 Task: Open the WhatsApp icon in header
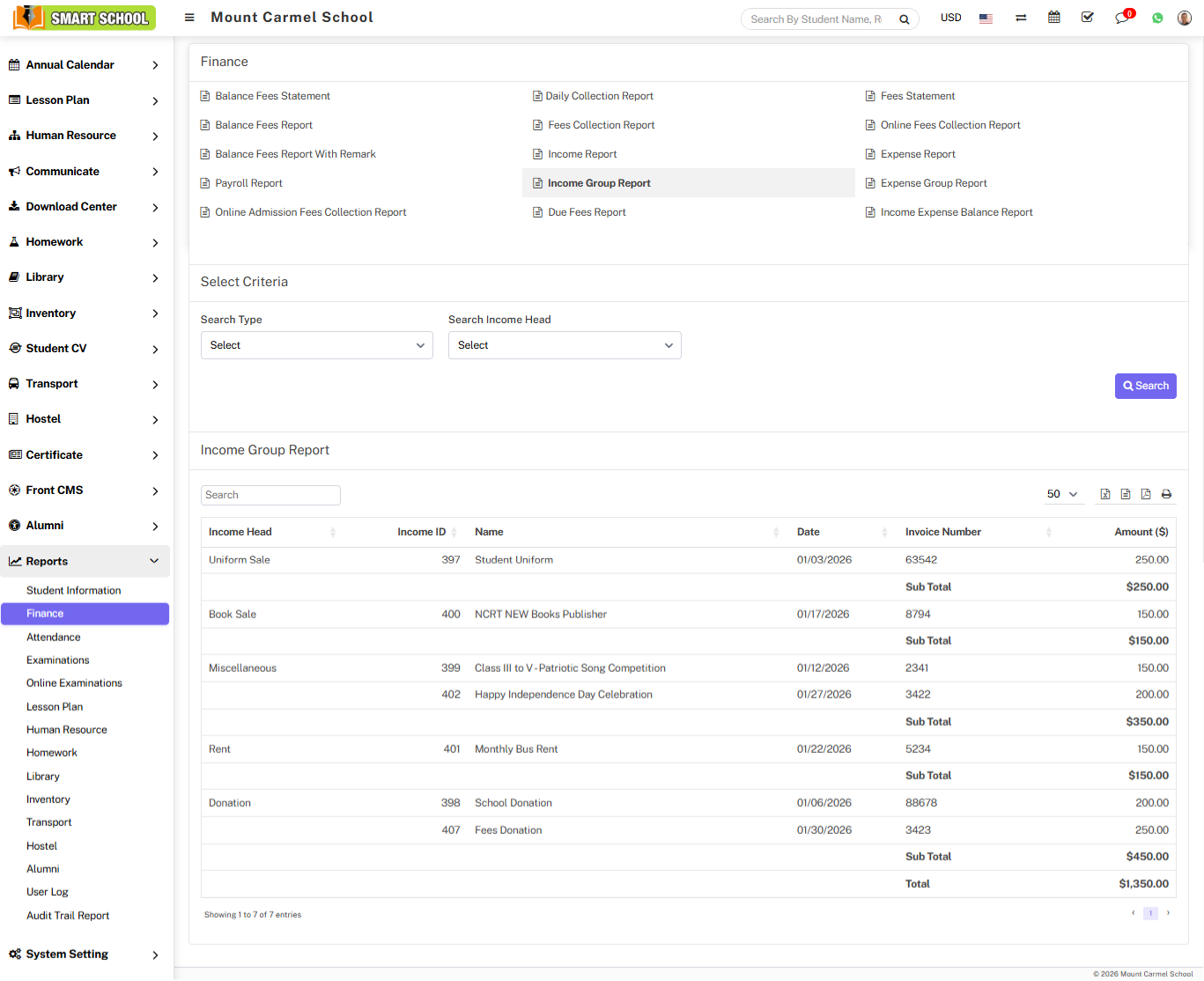click(x=1157, y=18)
